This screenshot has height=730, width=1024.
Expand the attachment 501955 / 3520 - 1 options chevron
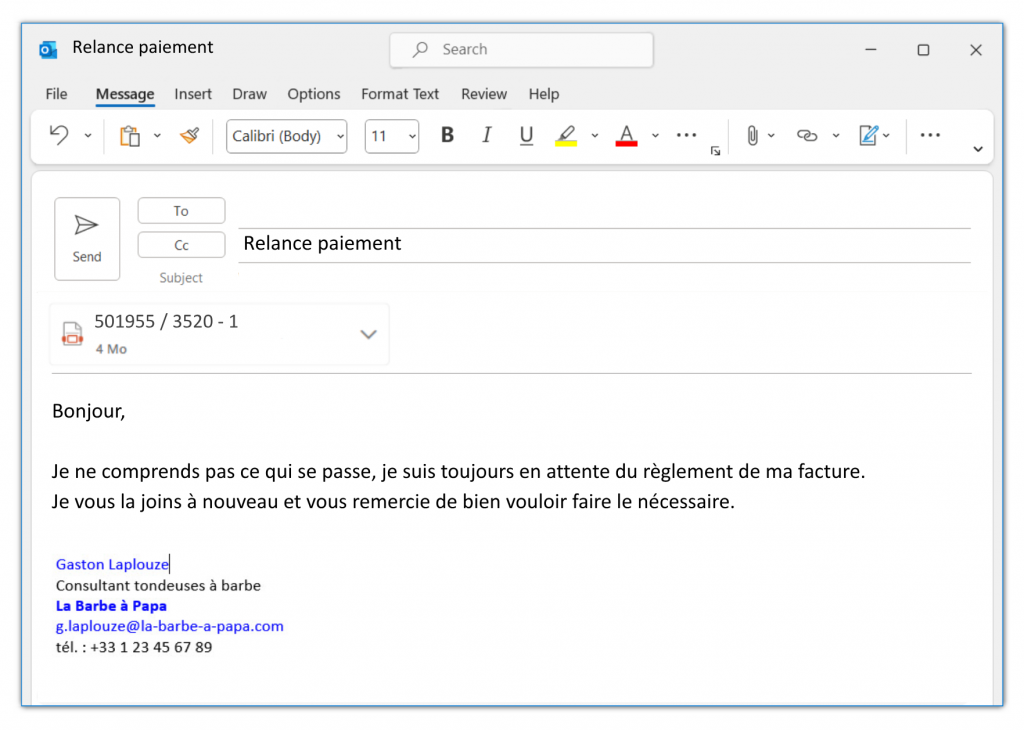coord(368,334)
